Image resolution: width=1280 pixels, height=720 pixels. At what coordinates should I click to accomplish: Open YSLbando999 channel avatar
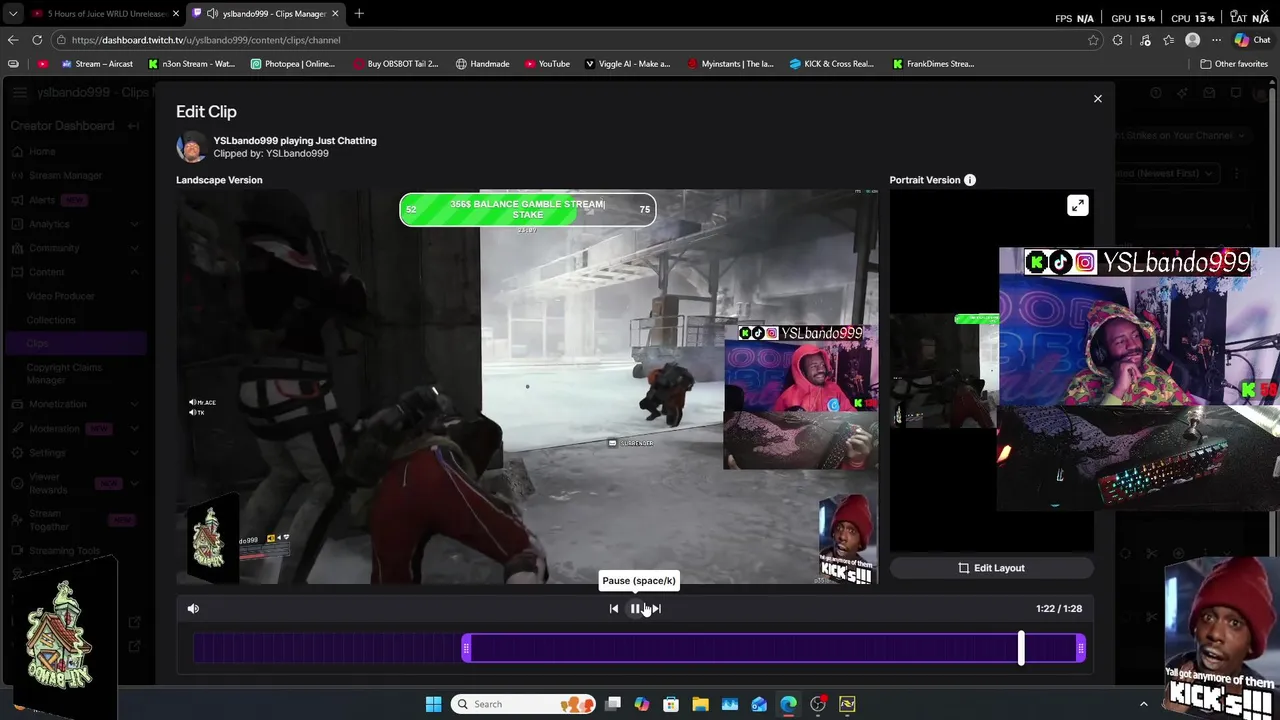pyautogui.click(x=190, y=147)
